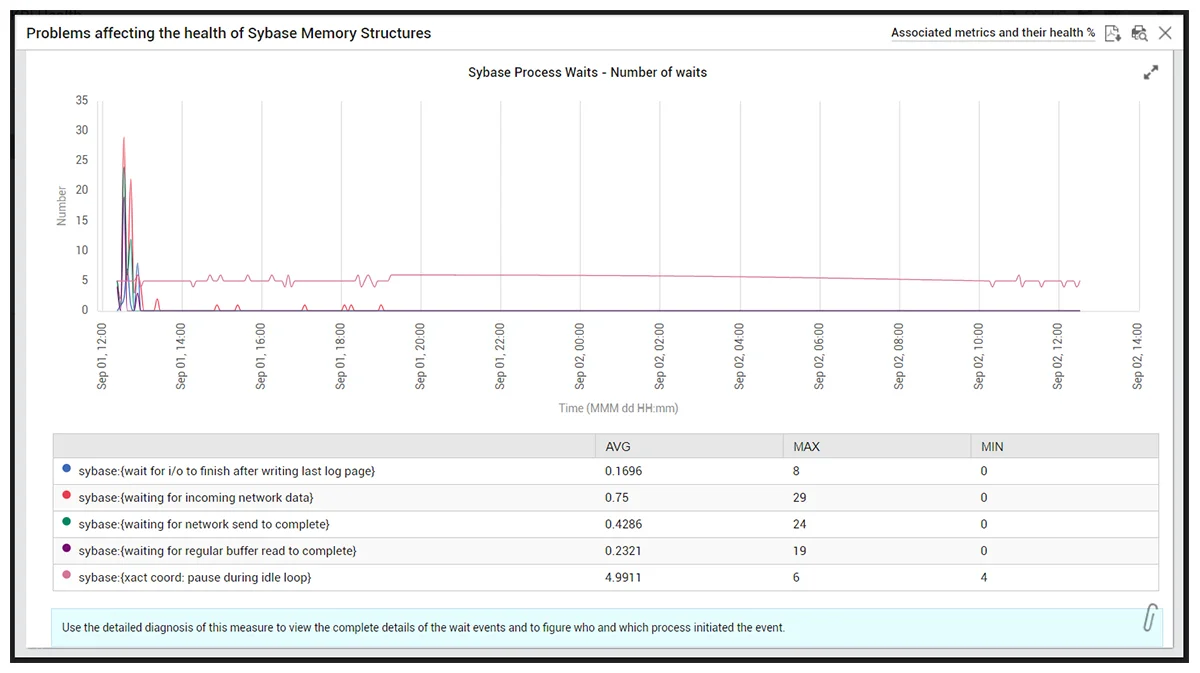
Task: Select row 'xact coord: pause during idle loop'
Action: (606, 578)
